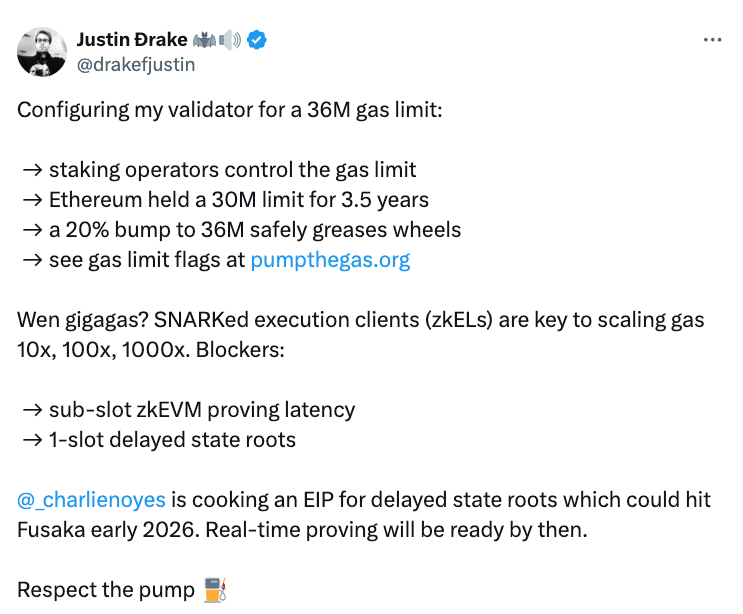Click the loudspeaker emoji beside the name

[x=230, y=40]
